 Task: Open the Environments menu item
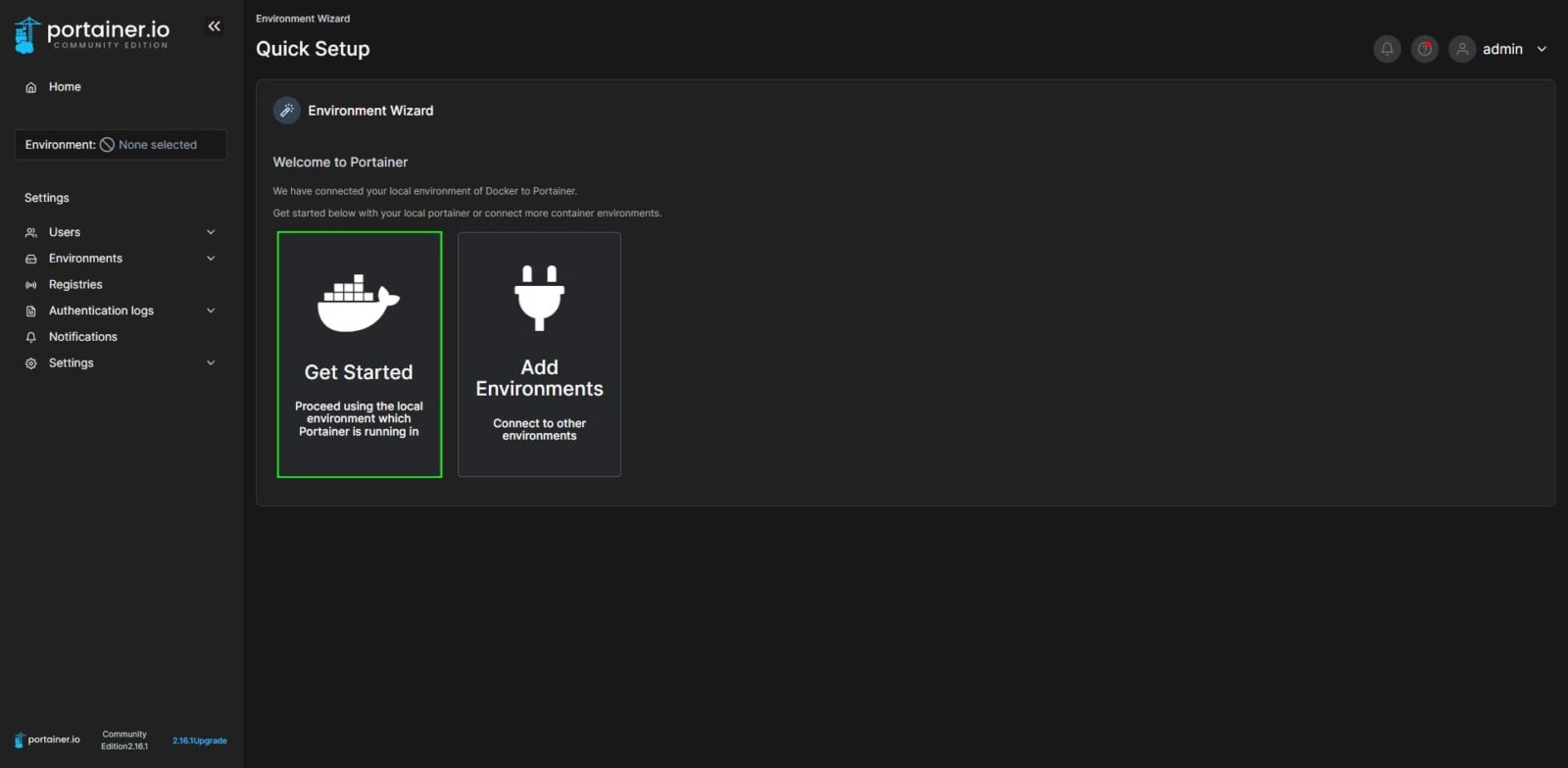click(85, 259)
